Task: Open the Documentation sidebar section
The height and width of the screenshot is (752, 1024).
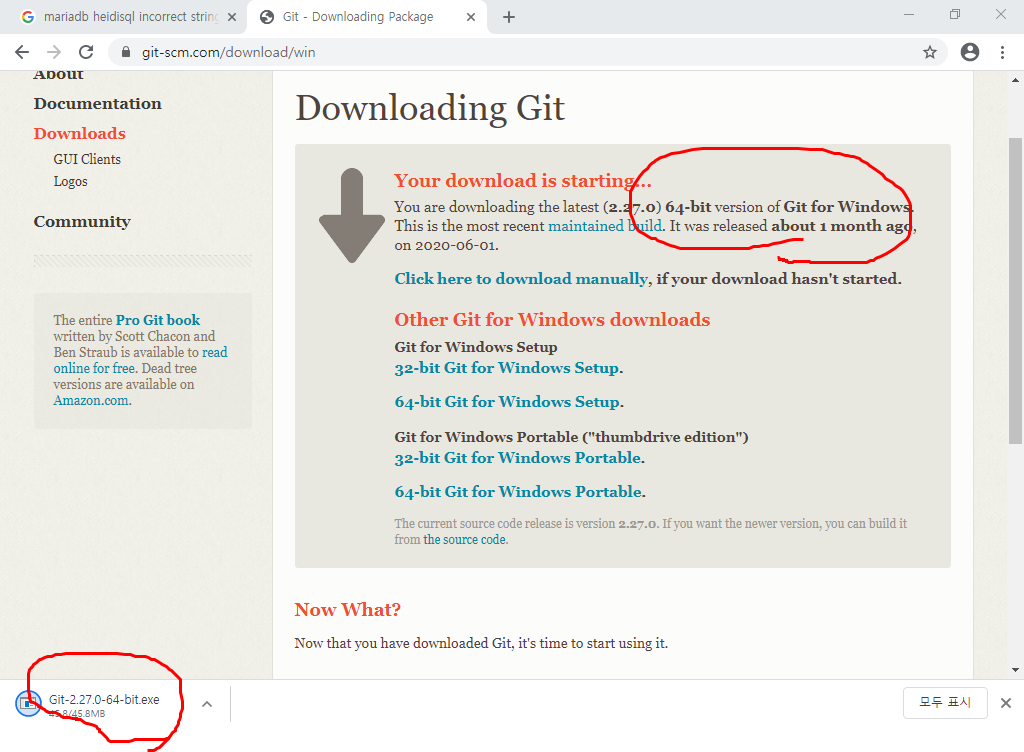Action: (97, 104)
